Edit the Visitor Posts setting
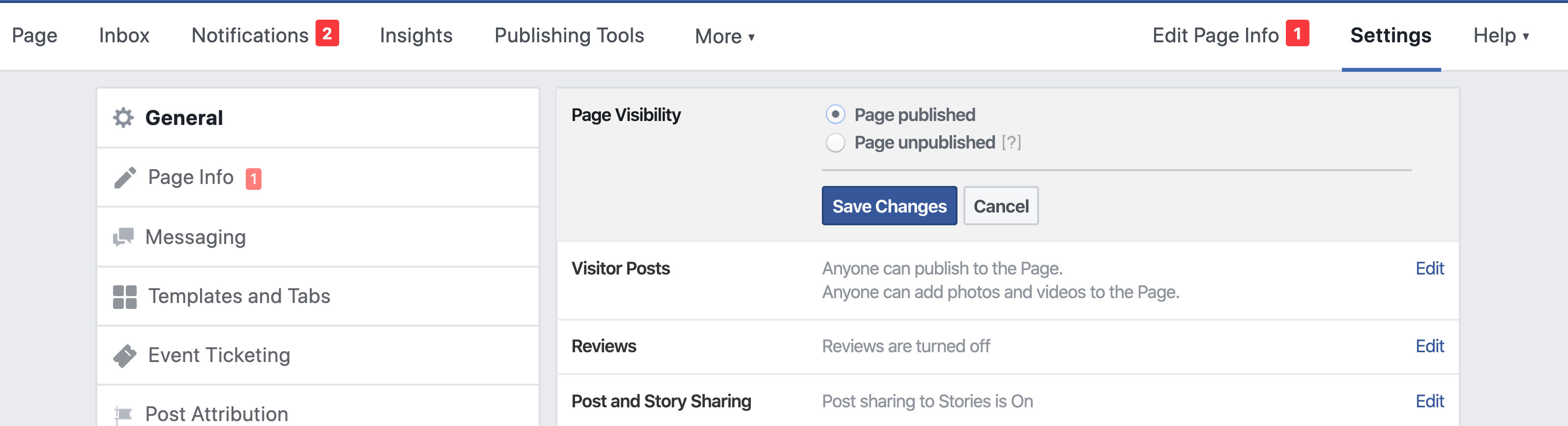The image size is (1568, 426). point(1429,269)
